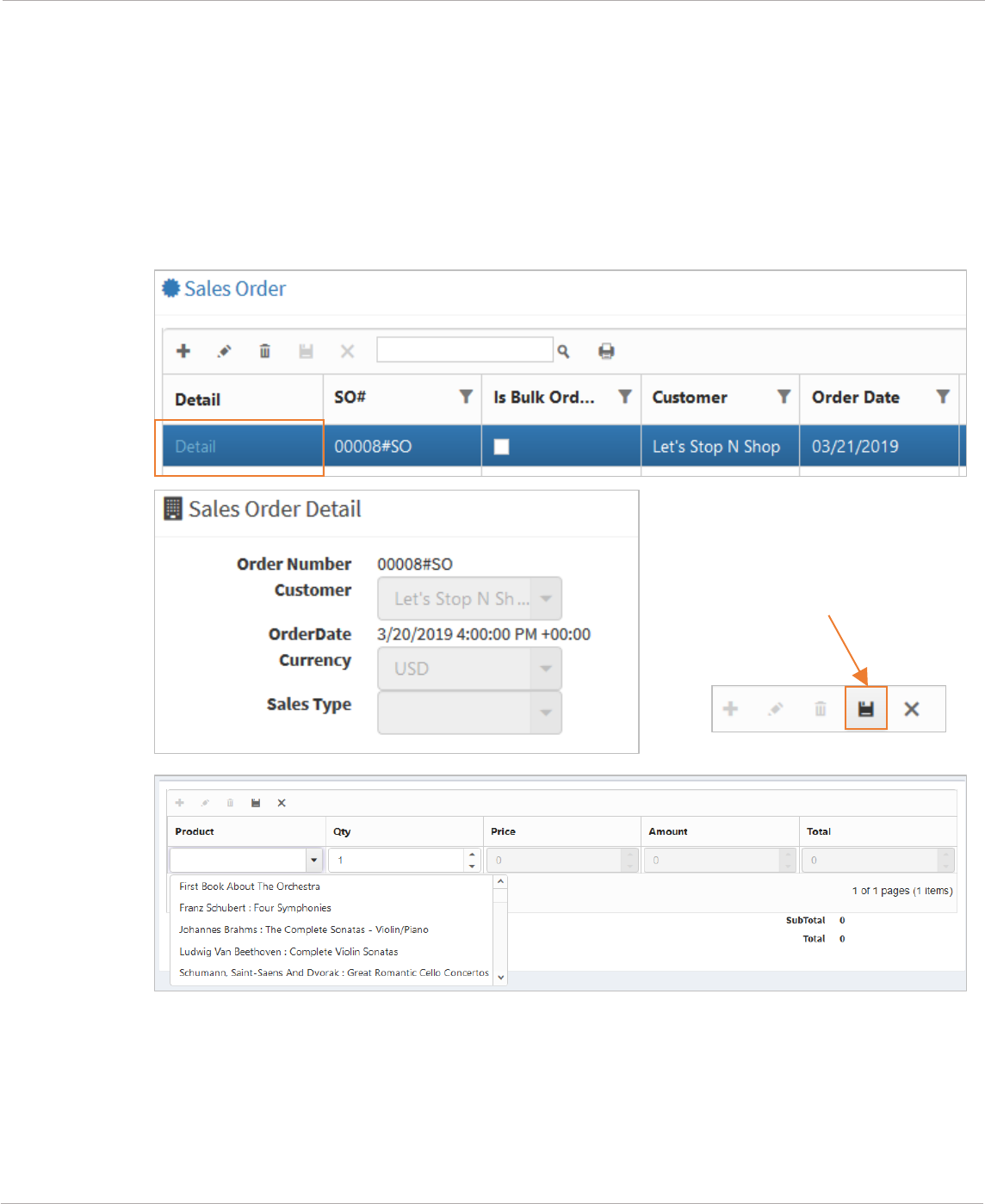Open the Order Date column filter
The image size is (985, 1204).
(x=943, y=397)
